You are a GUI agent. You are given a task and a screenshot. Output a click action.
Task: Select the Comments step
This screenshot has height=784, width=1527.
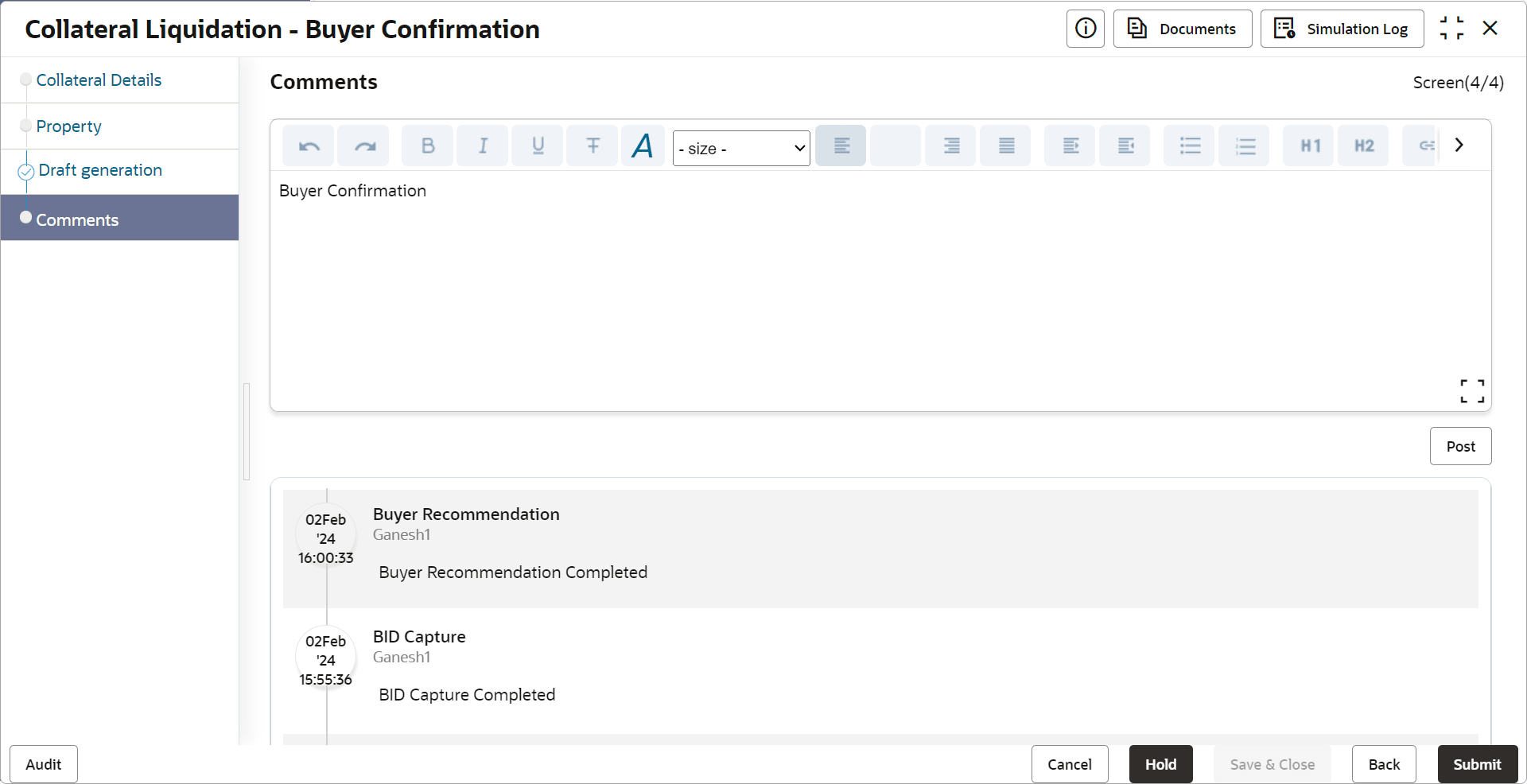[x=119, y=218]
